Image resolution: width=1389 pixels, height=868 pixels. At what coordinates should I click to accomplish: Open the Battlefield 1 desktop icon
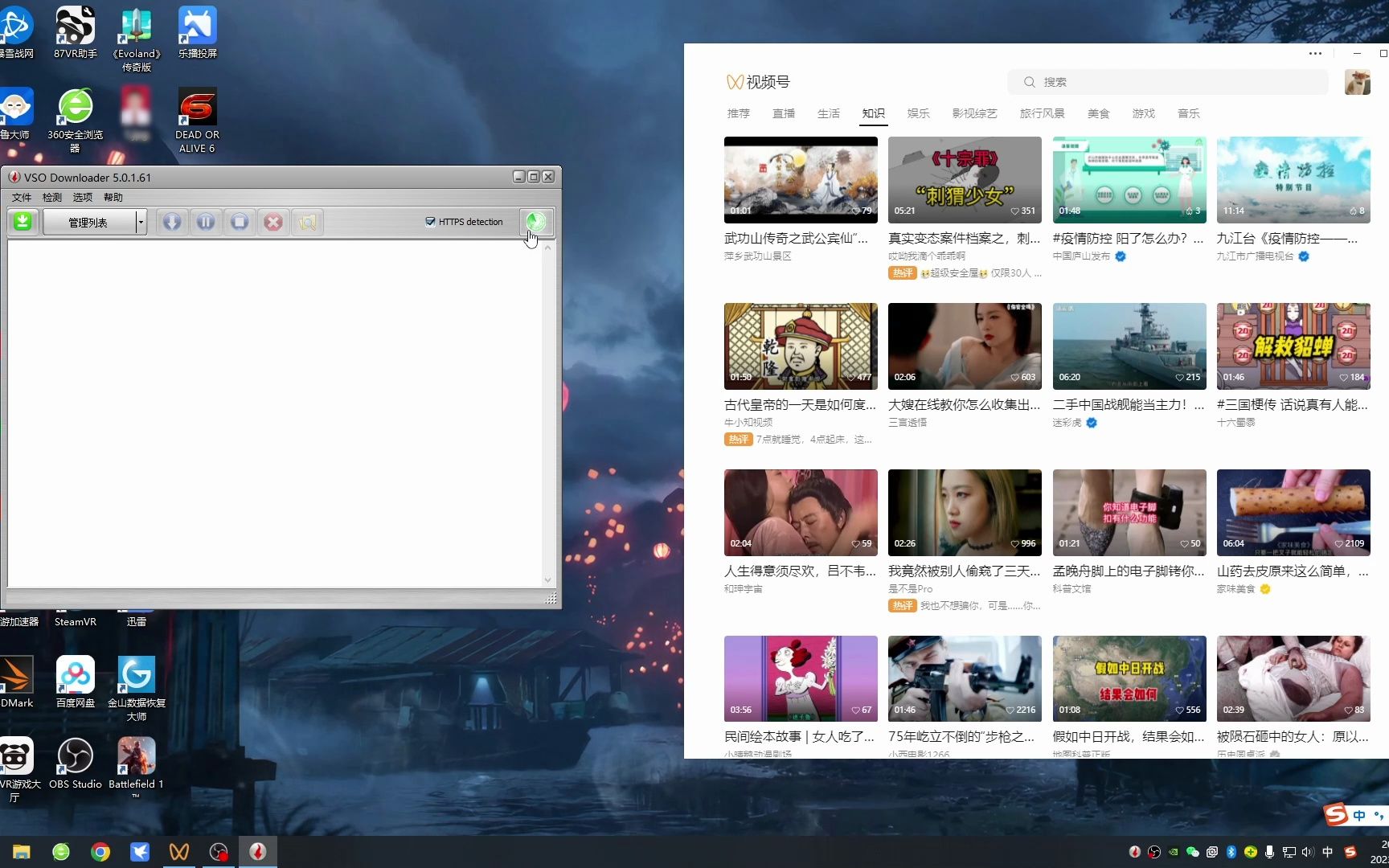pyautogui.click(x=137, y=768)
